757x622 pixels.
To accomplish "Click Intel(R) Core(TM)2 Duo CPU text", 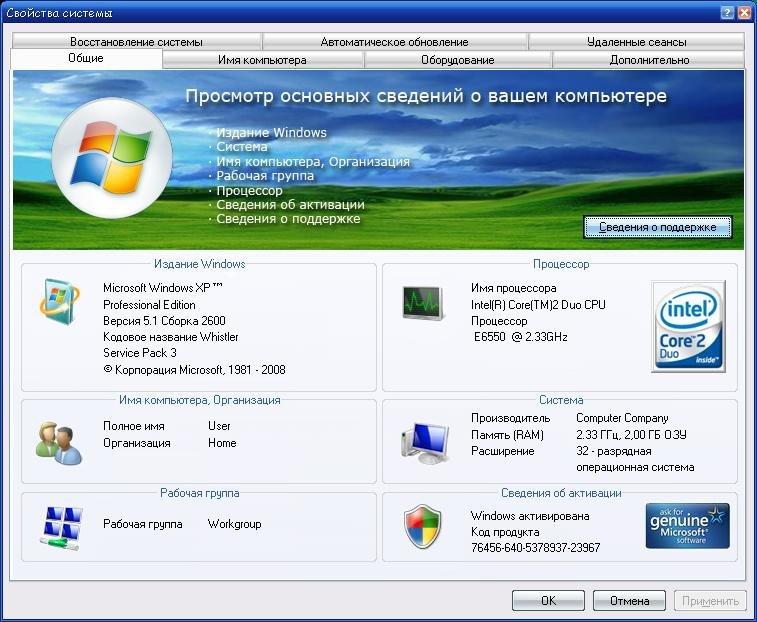I will click(x=538, y=305).
